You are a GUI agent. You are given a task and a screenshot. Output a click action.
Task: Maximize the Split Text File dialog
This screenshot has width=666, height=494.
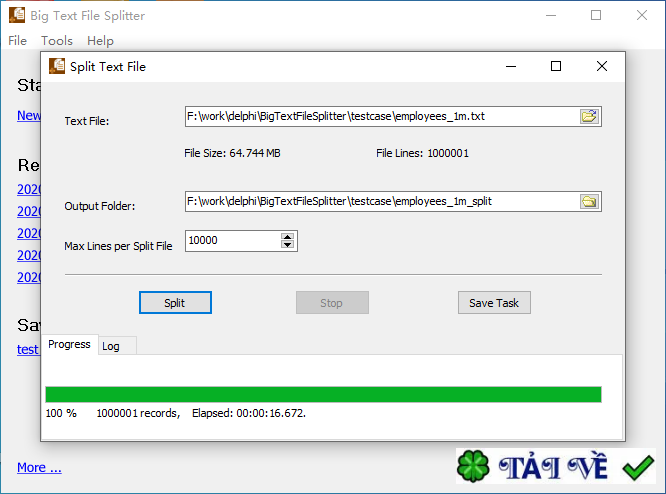tap(556, 66)
